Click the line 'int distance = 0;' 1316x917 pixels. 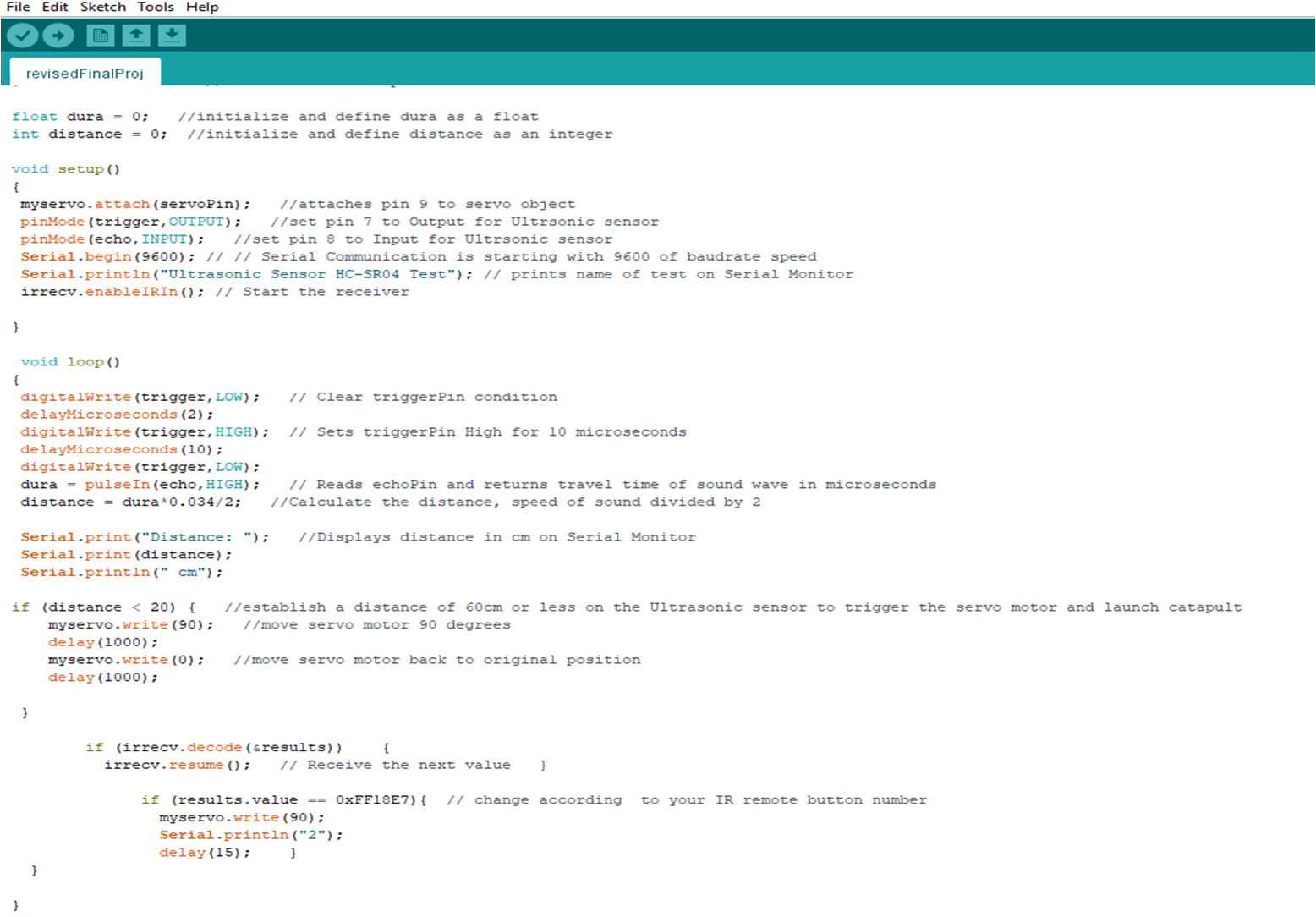click(90, 135)
